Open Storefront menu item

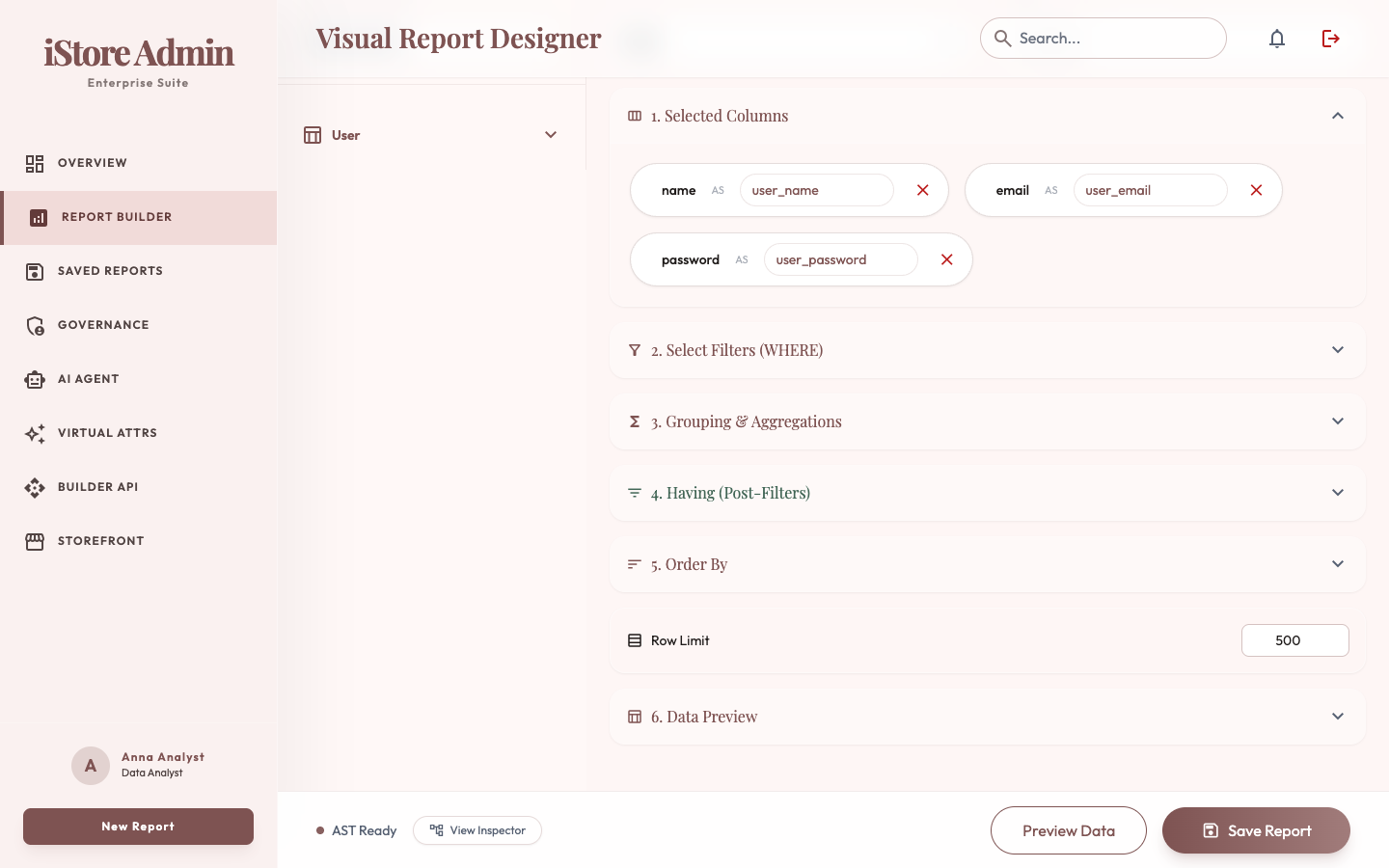pyautogui.click(x=139, y=542)
